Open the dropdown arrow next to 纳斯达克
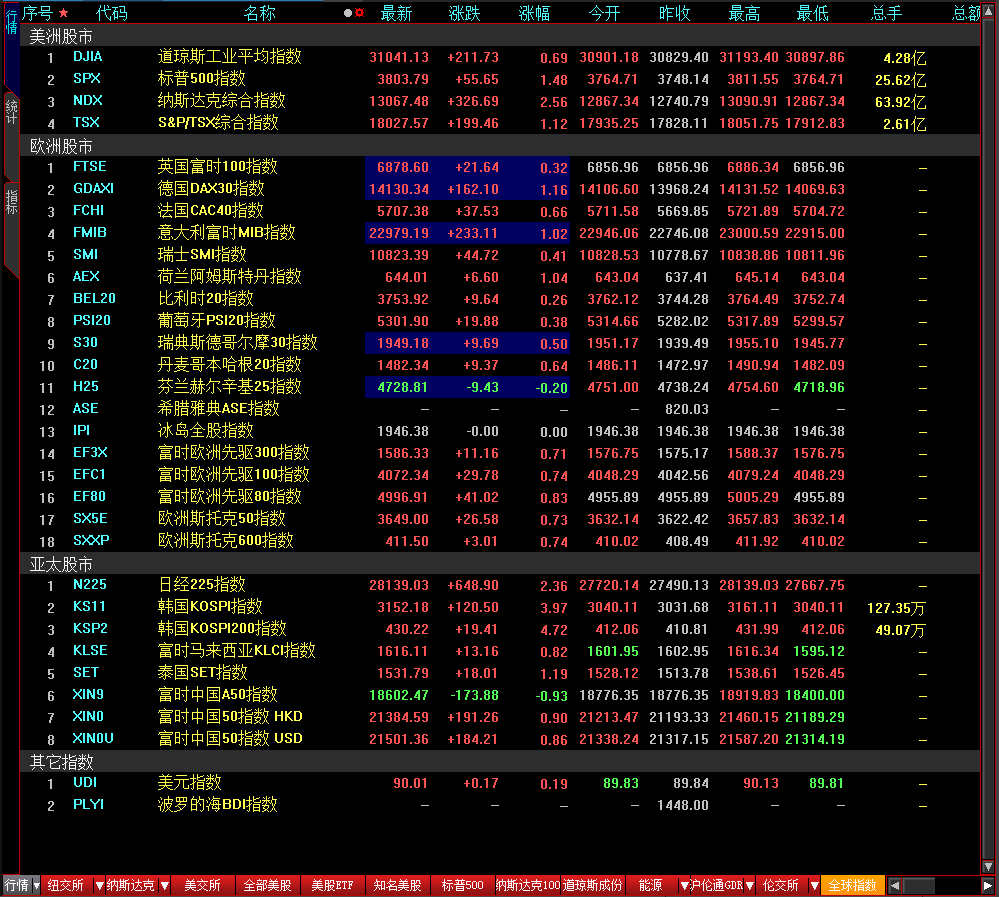The width and height of the screenshot is (999, 897). pyautogui.click(x=164, y=885)
